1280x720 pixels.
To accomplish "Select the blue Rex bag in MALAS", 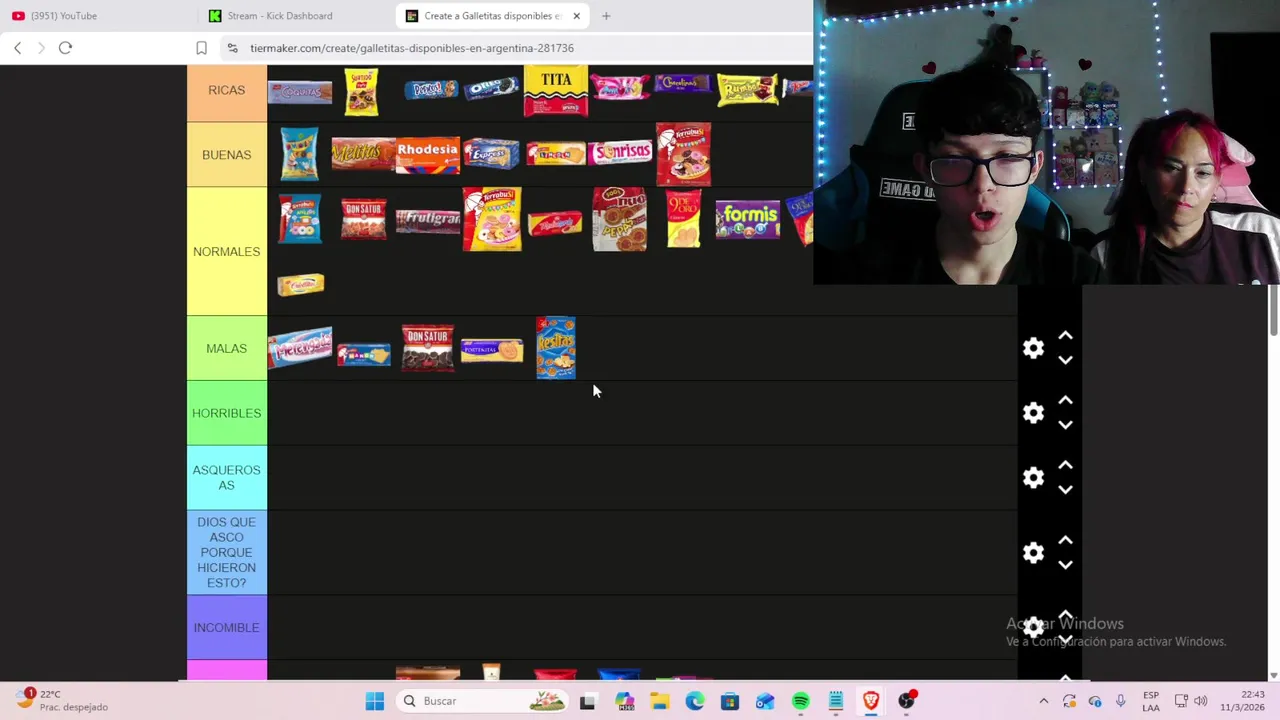I will [556, 348].
